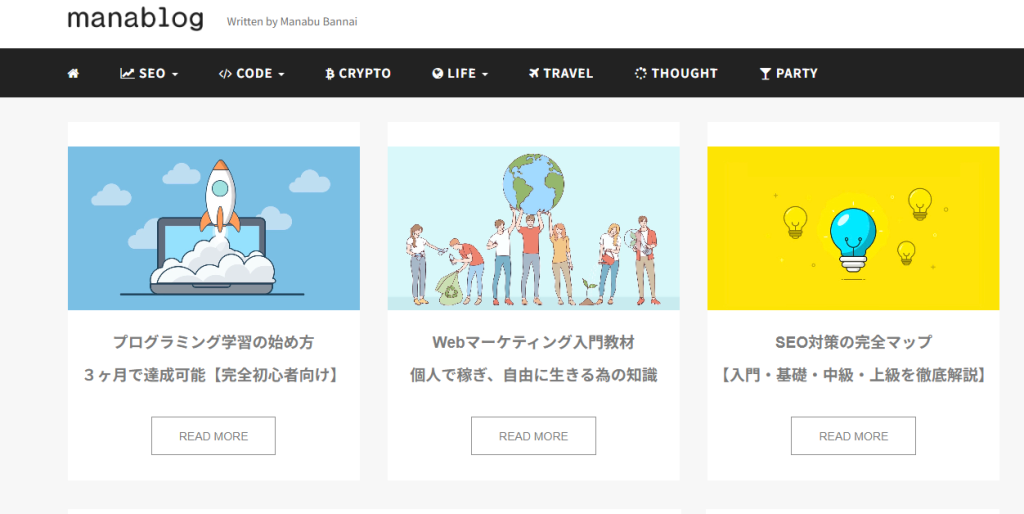
Task: Click READ MORE under programming article
Action: coord(213,436)
